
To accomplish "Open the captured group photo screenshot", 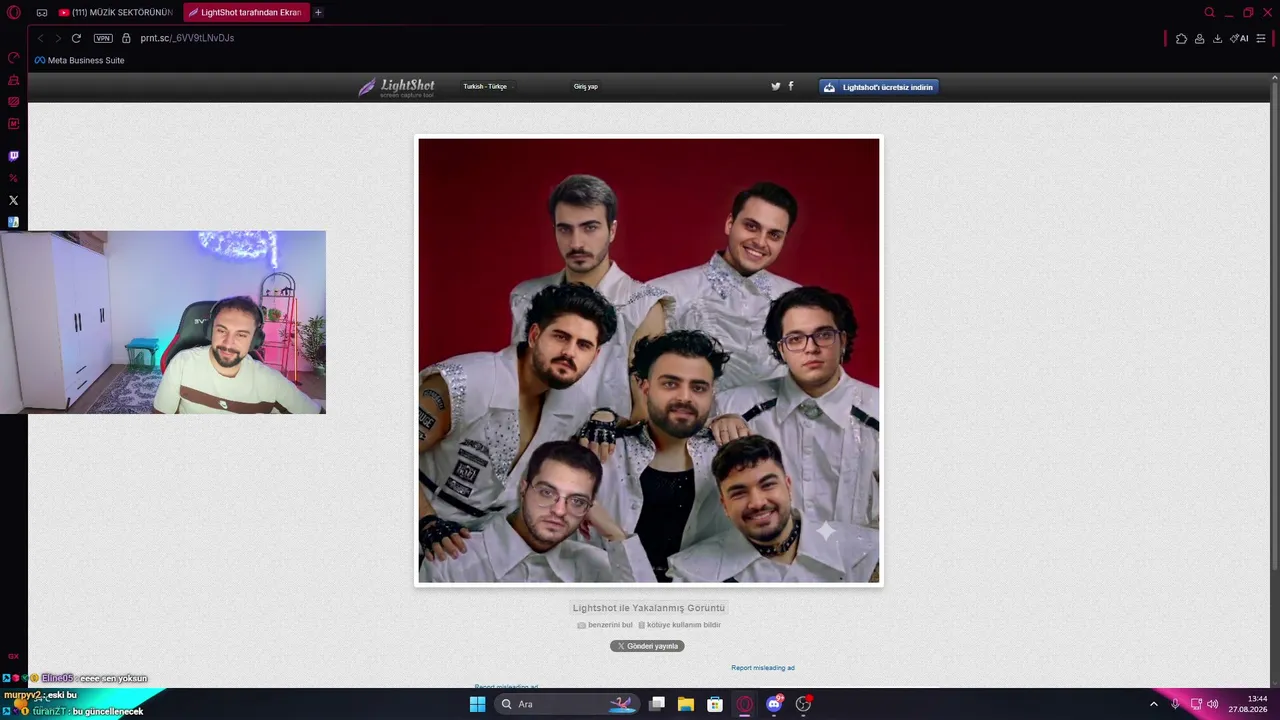I will tap(649, 360).
